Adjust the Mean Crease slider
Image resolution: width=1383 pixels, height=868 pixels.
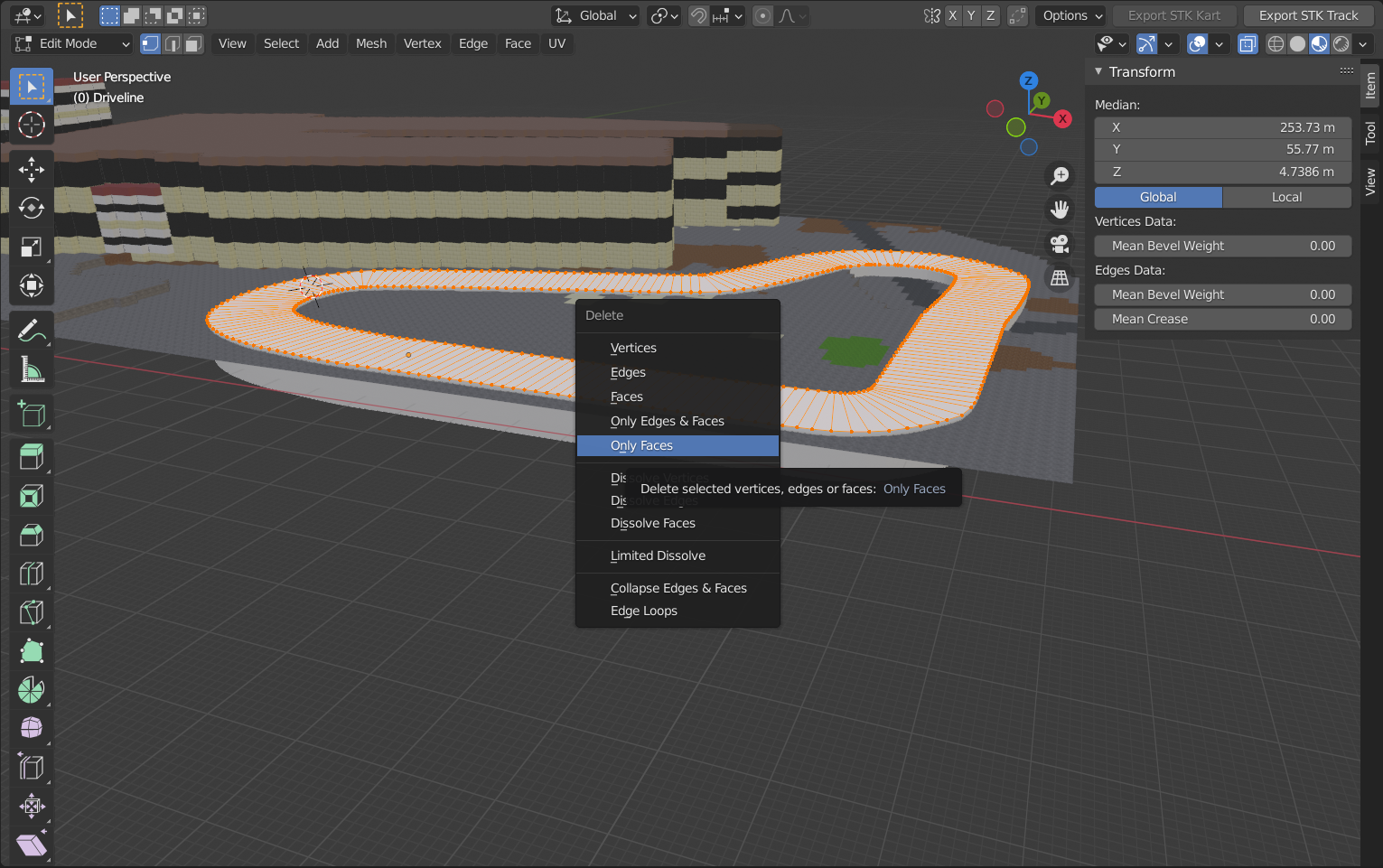pyautogui.click(x=1223, y=319)
